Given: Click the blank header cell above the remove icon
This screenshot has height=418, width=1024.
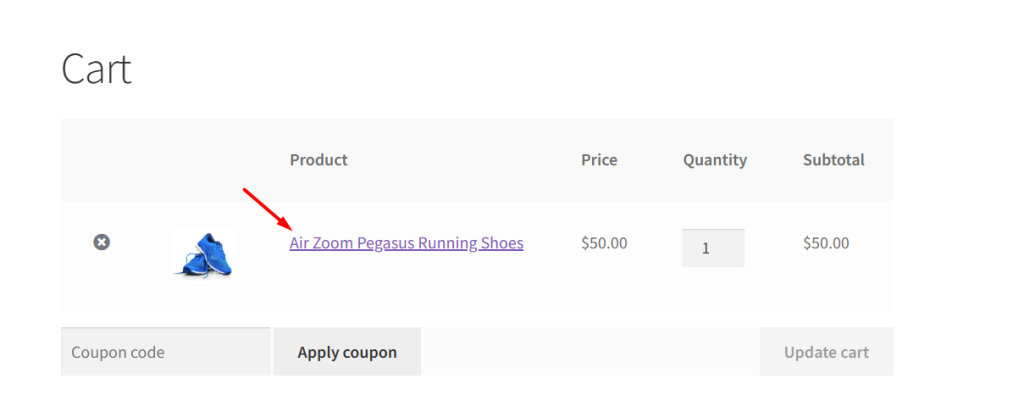Looking at the screenshot, I should tap(101, 160).
